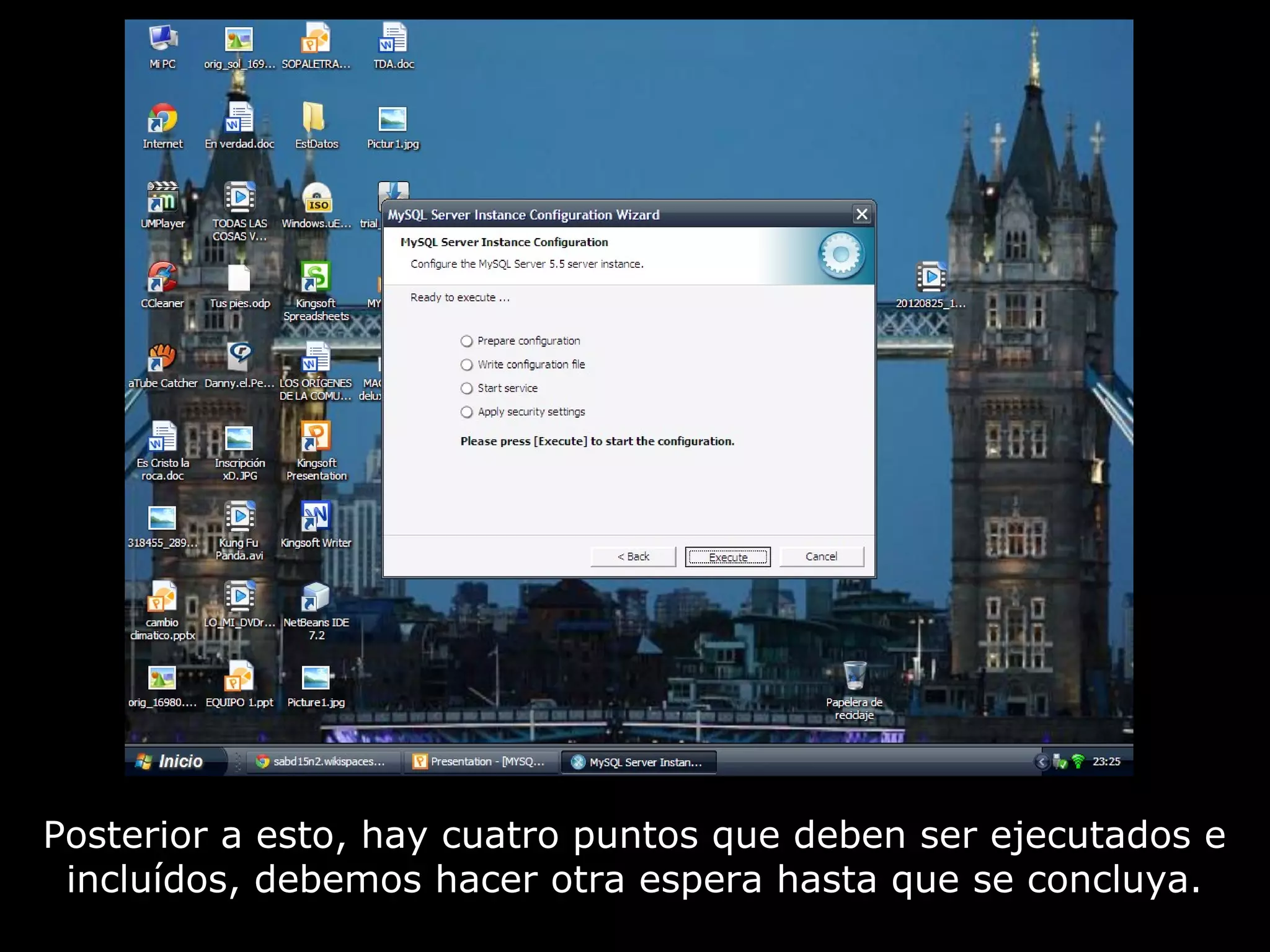Select the orig_sol_169 image file icon
Screen dimensions: 1270x952
pyautogui.click(x=239, y=40)
